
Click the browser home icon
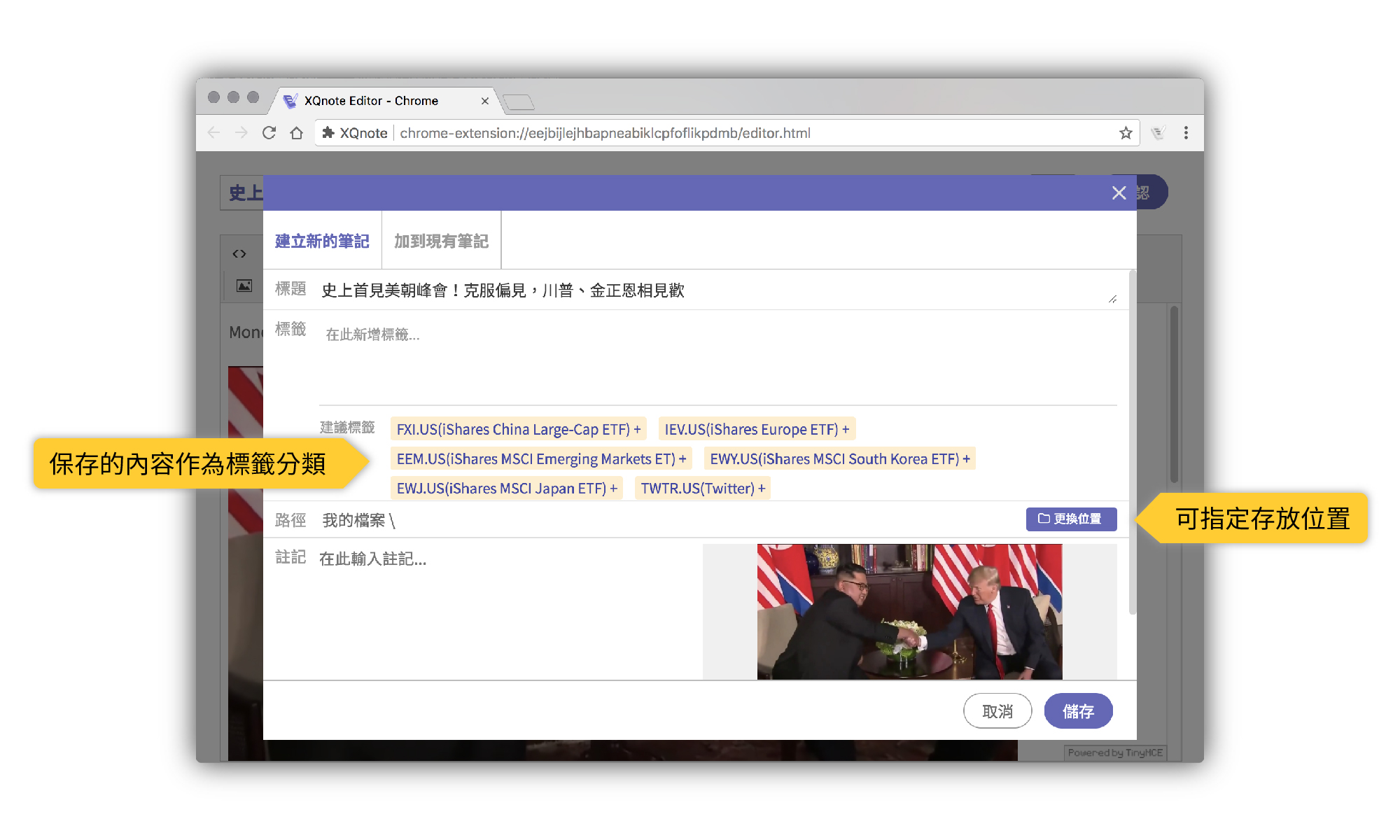click(x=297, y=133)
